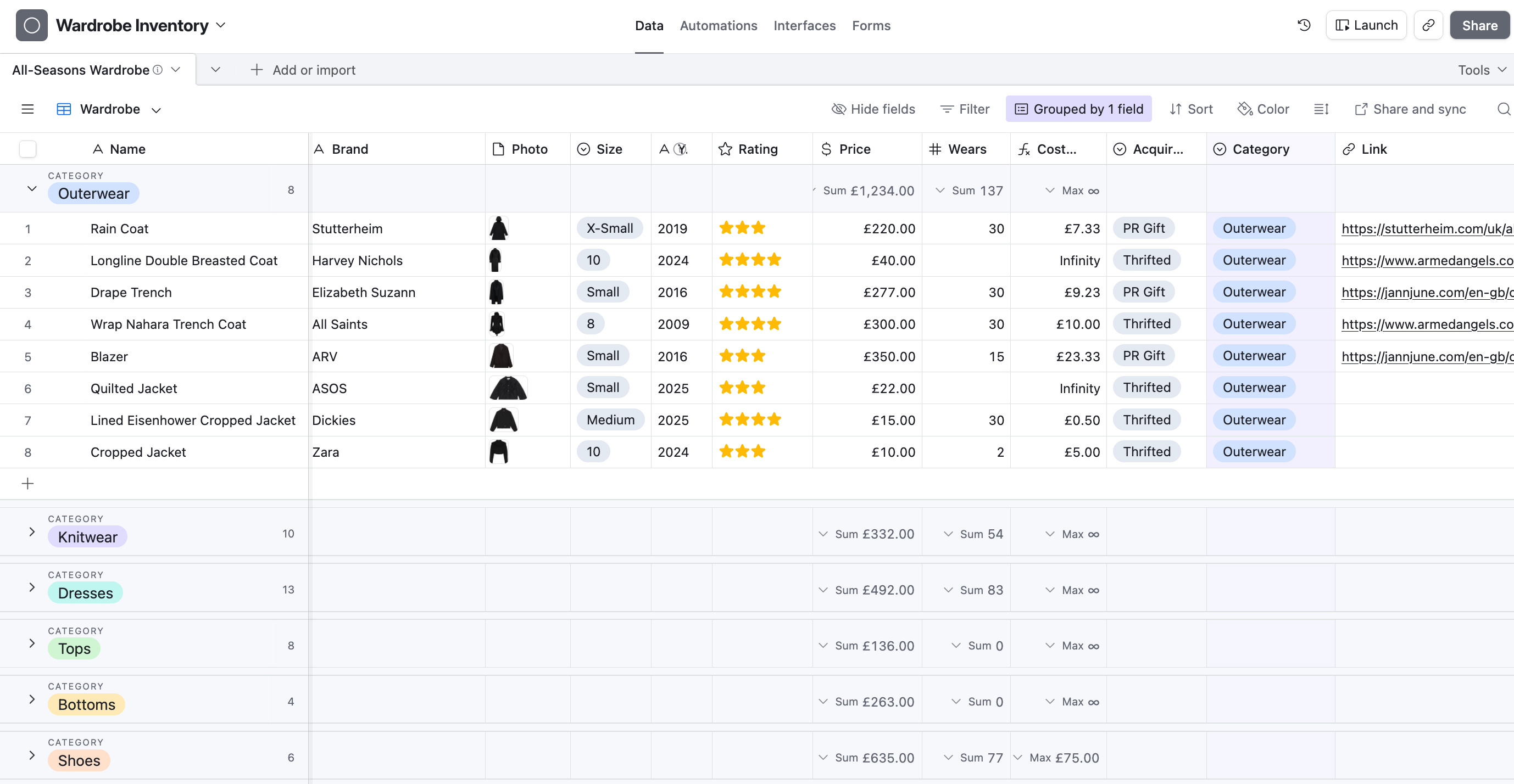The image size is (1514, 784).
Task: Open the search magnifier icon
Action: coord(1504,109)
